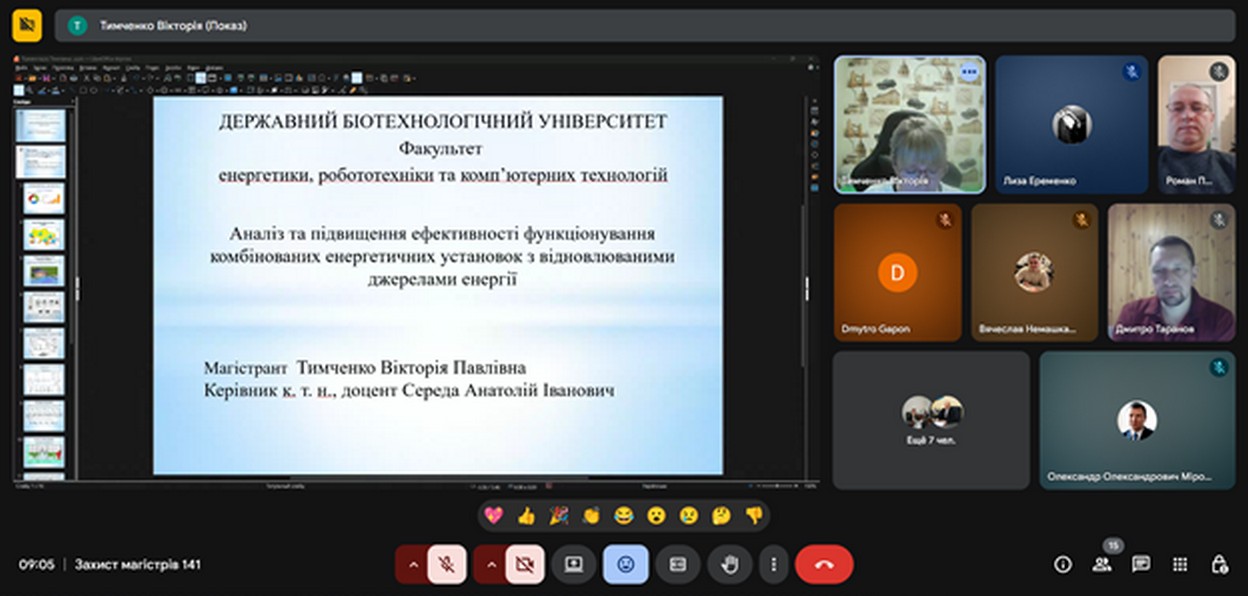
Task: Toggle the microphone mute button
Action: point(447,565)
